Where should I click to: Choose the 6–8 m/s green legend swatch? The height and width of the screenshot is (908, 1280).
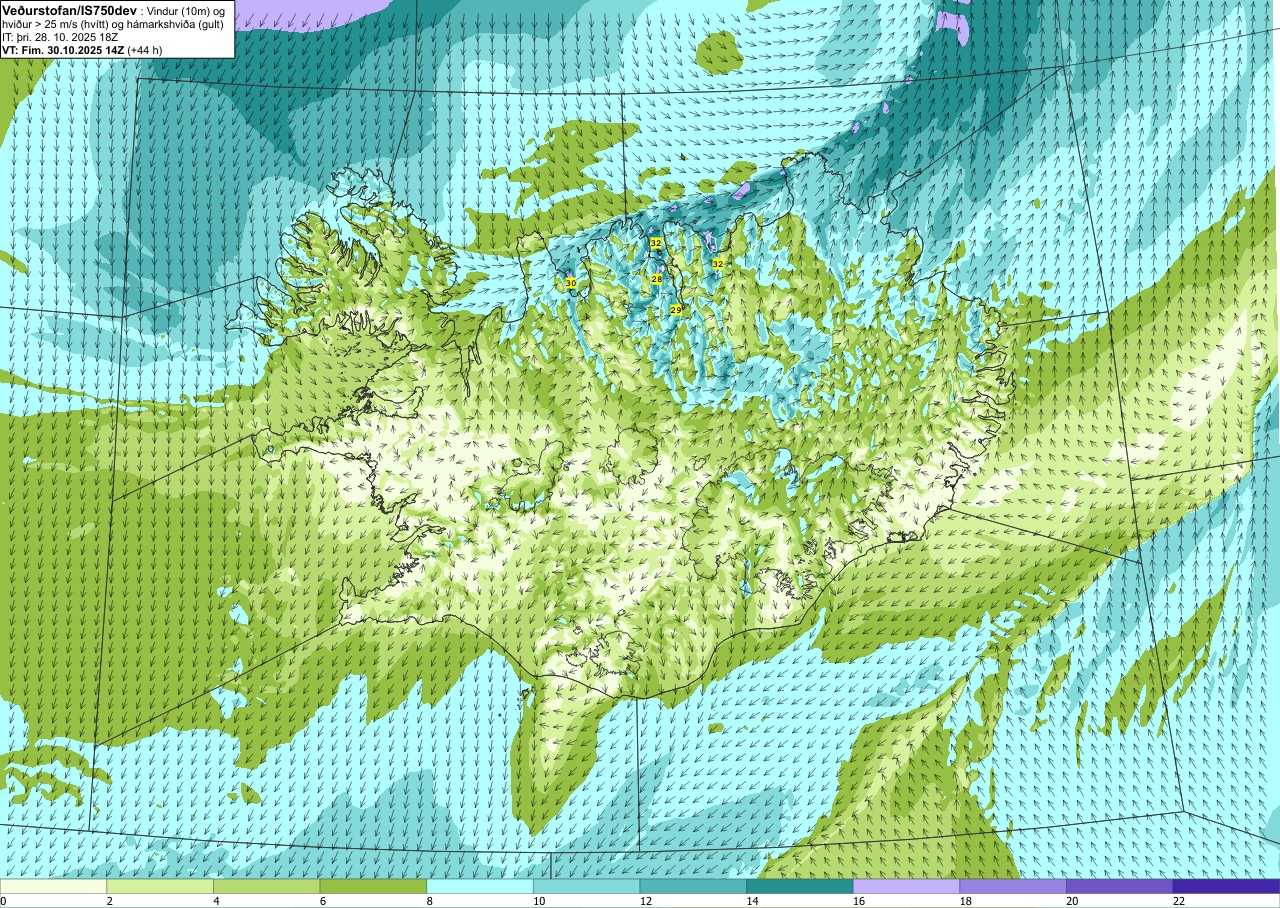[x=373, y=886]
